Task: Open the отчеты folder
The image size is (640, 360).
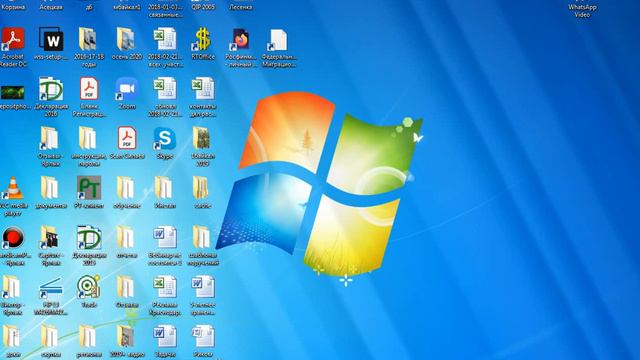Action: tap(126, 238)
